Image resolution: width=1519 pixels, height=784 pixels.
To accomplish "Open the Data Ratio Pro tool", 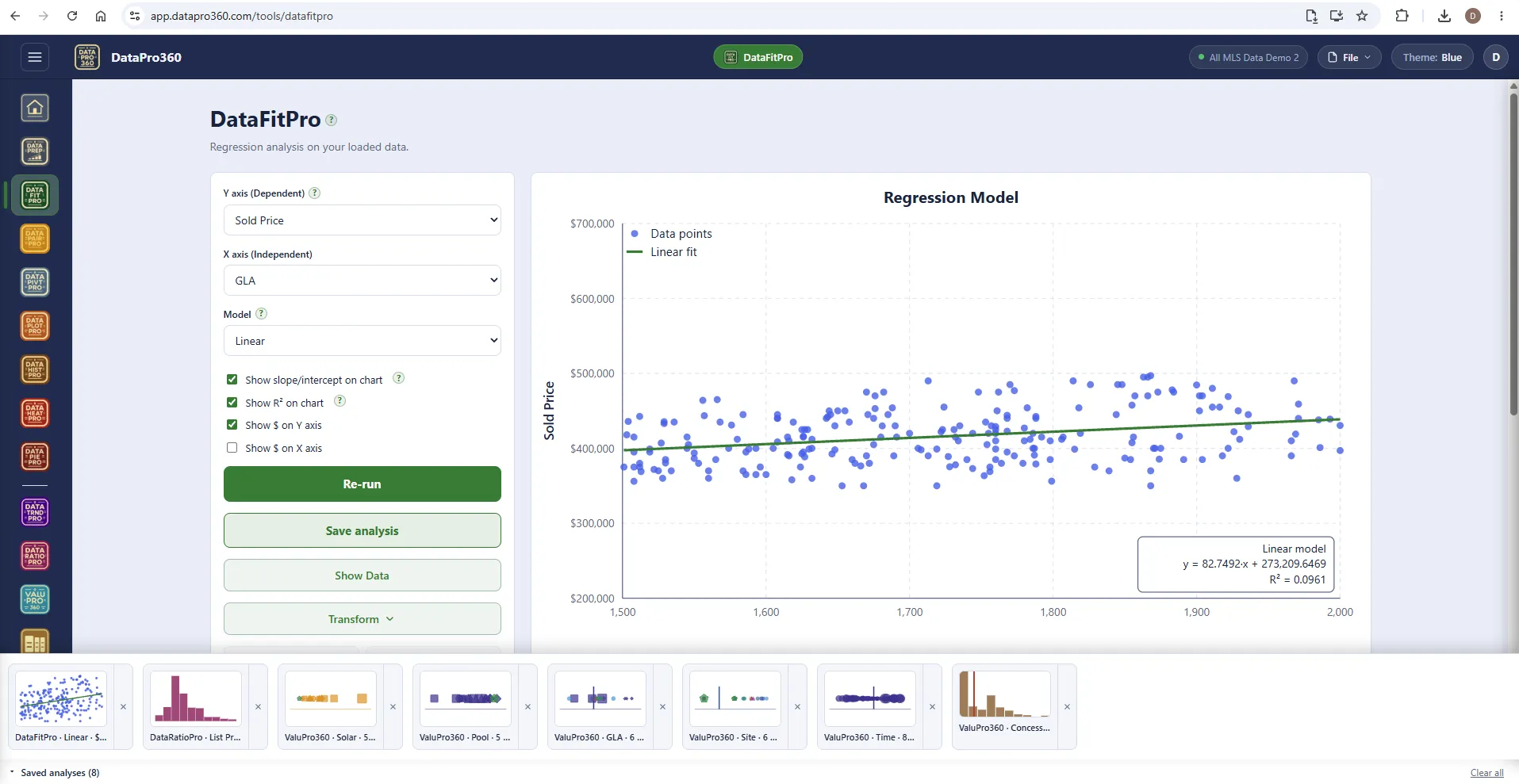I will (x=35, y=556).
